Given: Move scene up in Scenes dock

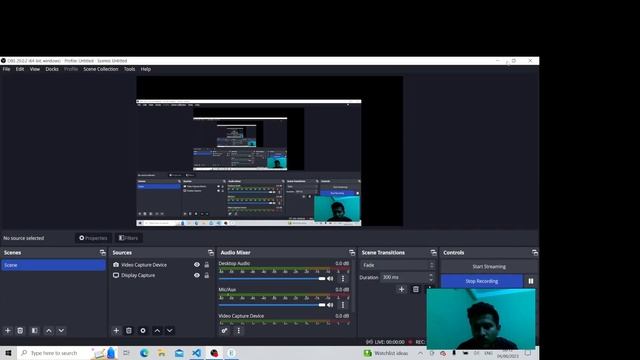Looking at the screenshot, I should [x=49, y=331].
